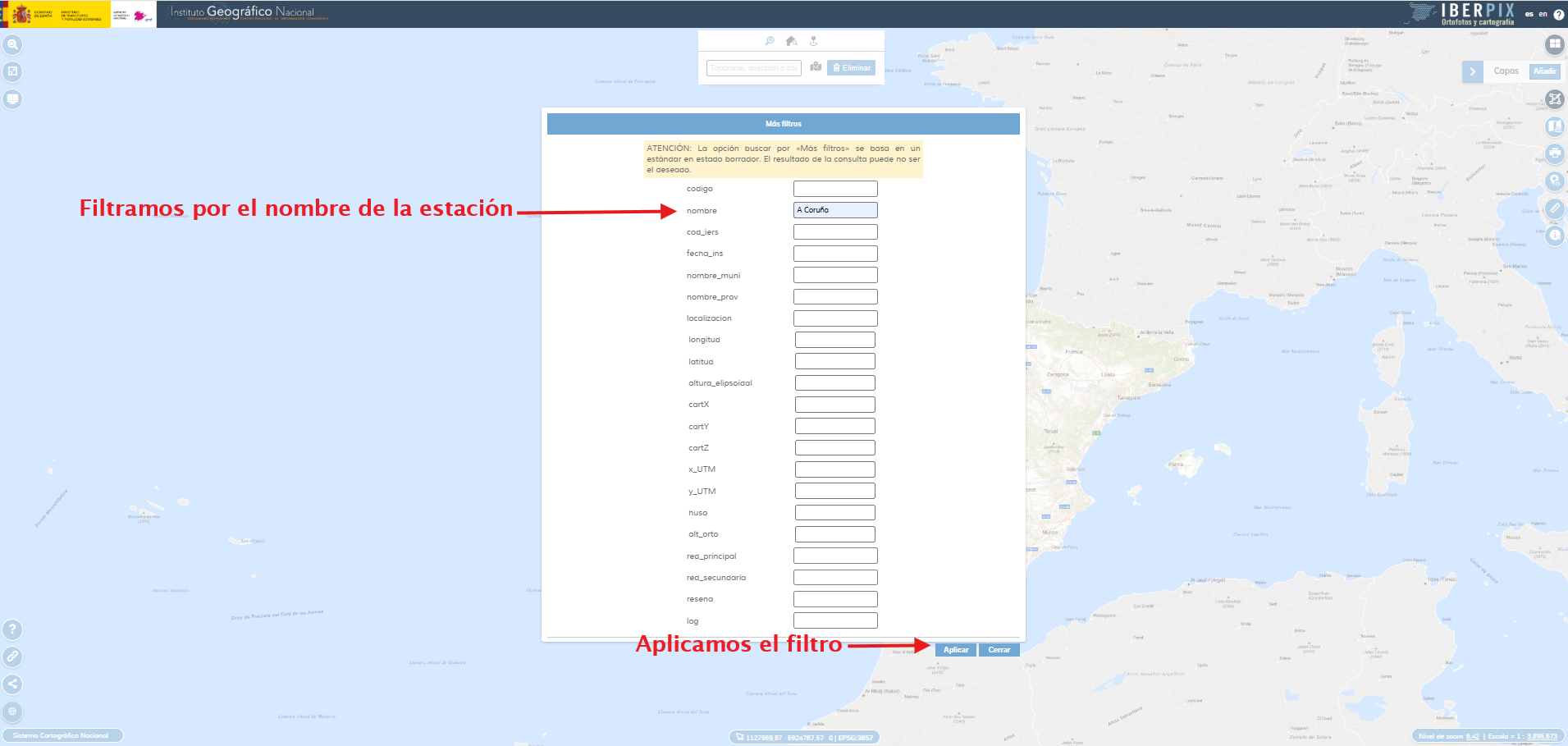Click the print map icon
Viewport: 1568px width, 746px height.
(x=1554, y=153)
